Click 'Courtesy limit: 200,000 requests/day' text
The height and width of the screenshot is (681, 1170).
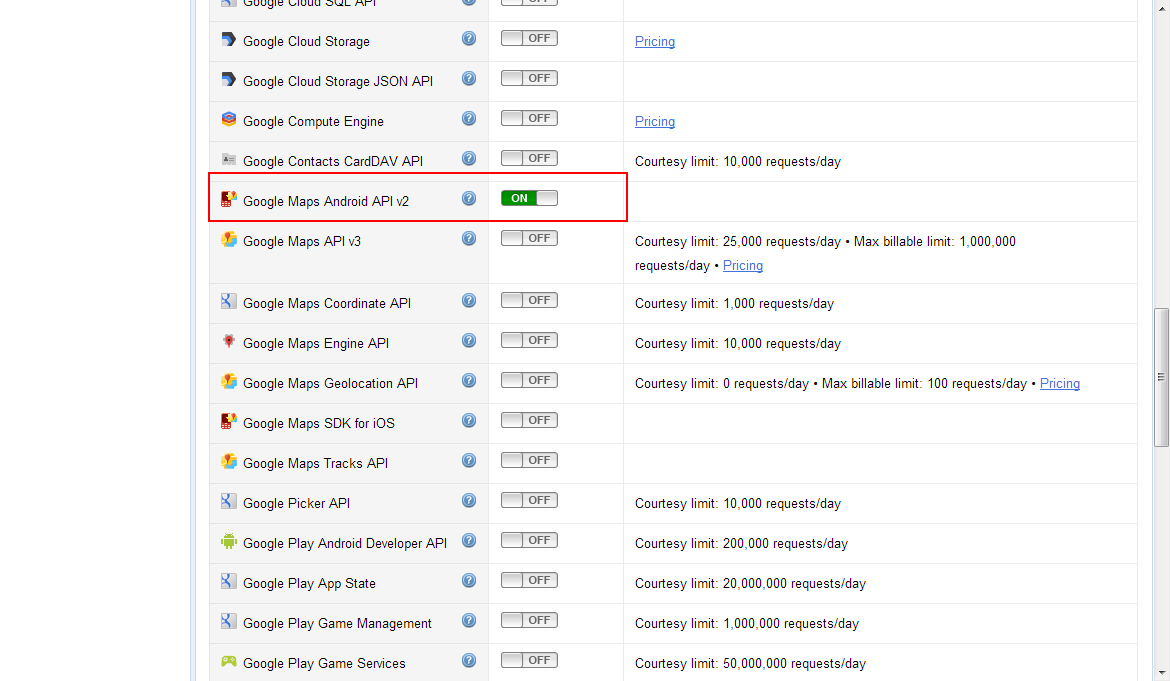(741, 544)
